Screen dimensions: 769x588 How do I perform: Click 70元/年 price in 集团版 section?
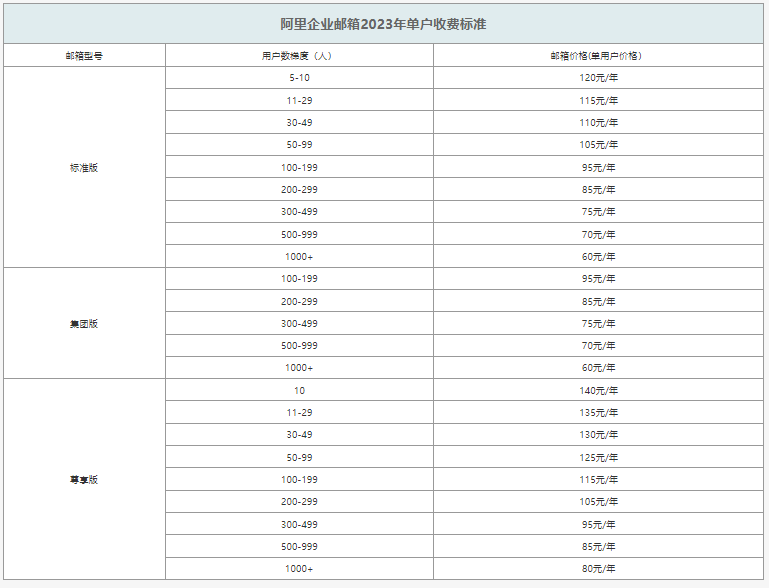click(x=598, y=346)
